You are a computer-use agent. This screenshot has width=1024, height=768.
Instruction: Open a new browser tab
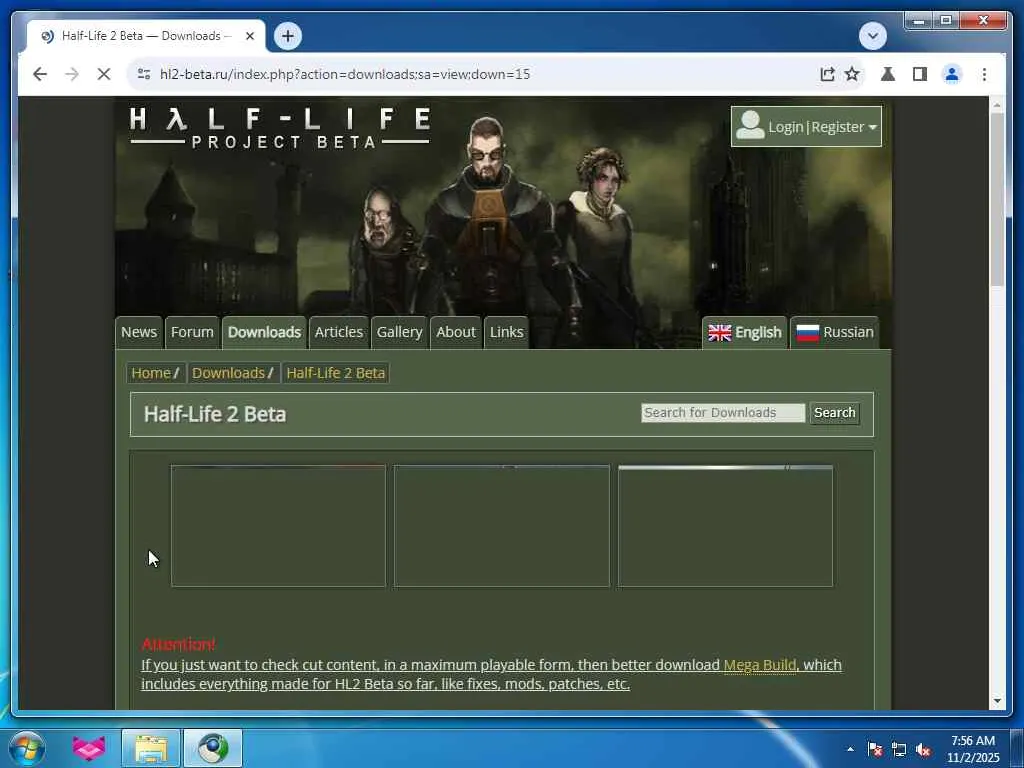[288, 36]
